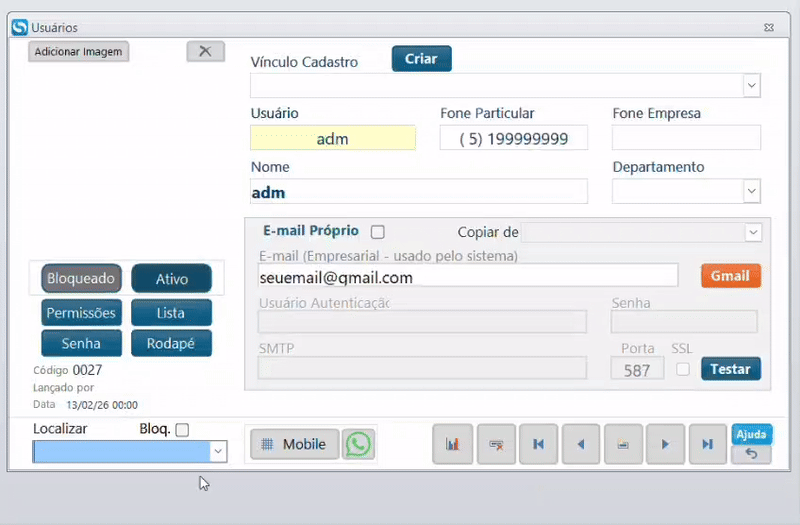Click the Fone Empresa input field
Viewport: 800px width, 525px height.
686,138
